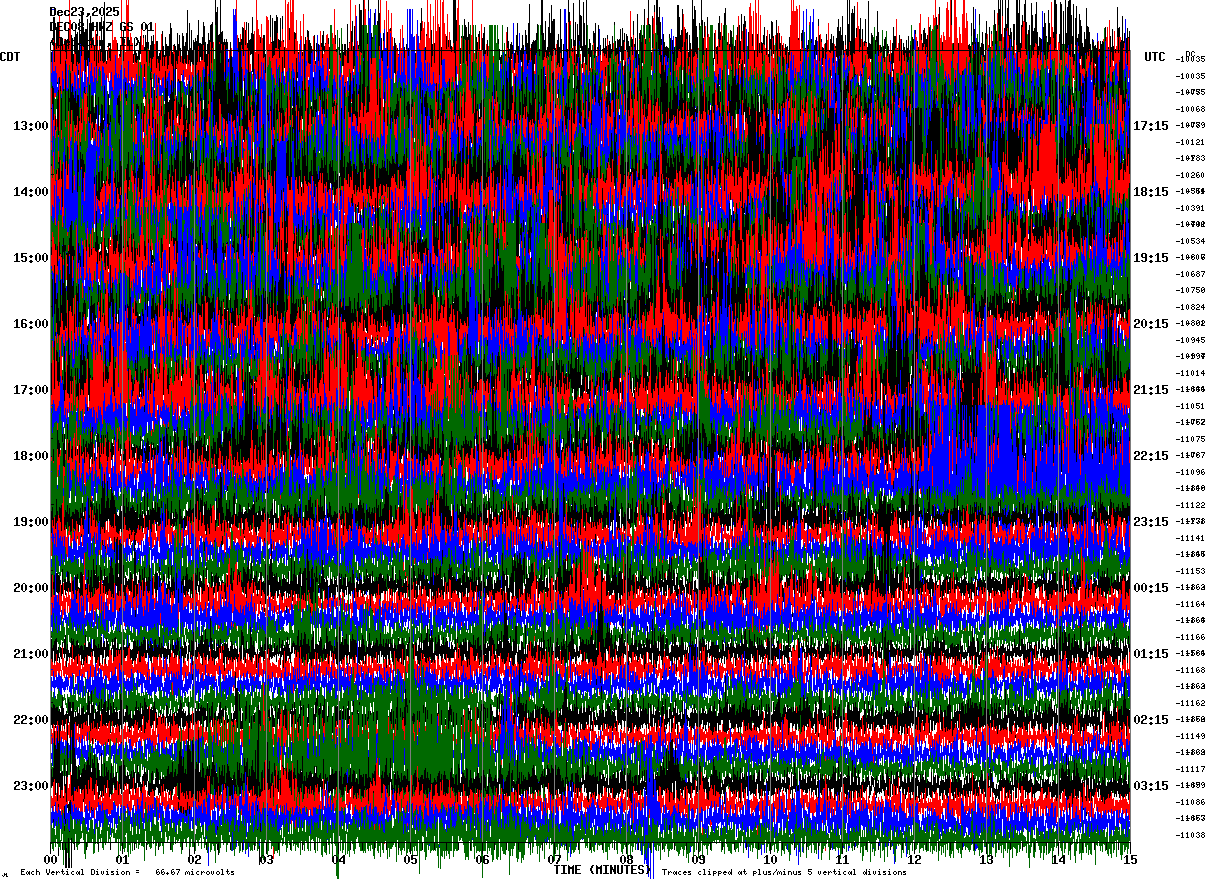Select the 18:00 CDT hour label
1210x886 pixels.
tap(31, 456)
